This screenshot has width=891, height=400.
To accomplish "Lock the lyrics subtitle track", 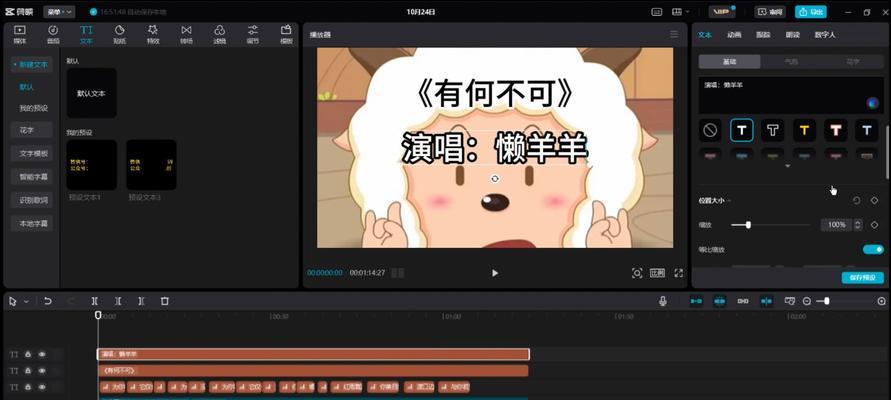I will coord(28,387).
